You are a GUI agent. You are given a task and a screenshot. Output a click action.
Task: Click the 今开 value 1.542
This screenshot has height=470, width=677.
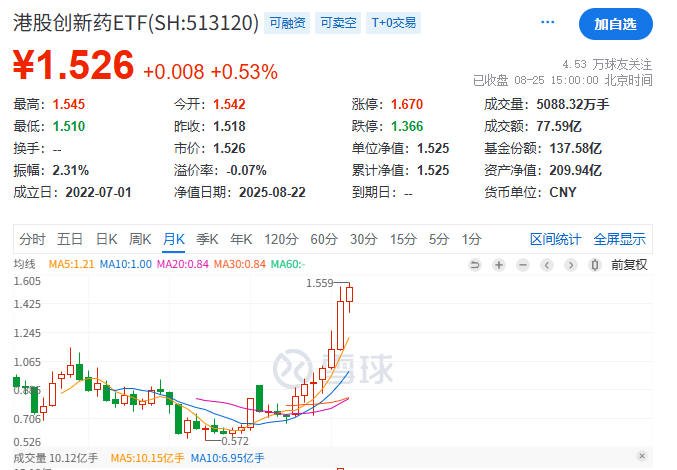[229, 104]
